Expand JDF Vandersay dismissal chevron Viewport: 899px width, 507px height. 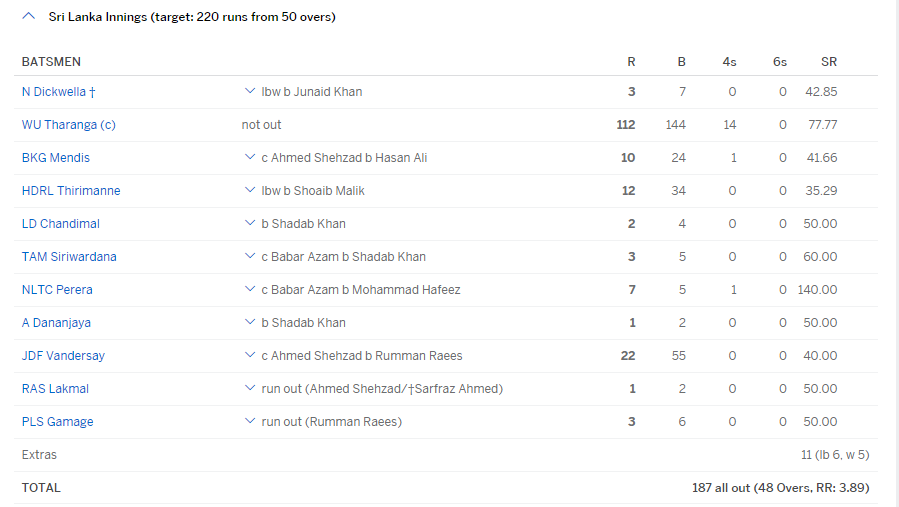pyautogui.click(x=249, y=355)
